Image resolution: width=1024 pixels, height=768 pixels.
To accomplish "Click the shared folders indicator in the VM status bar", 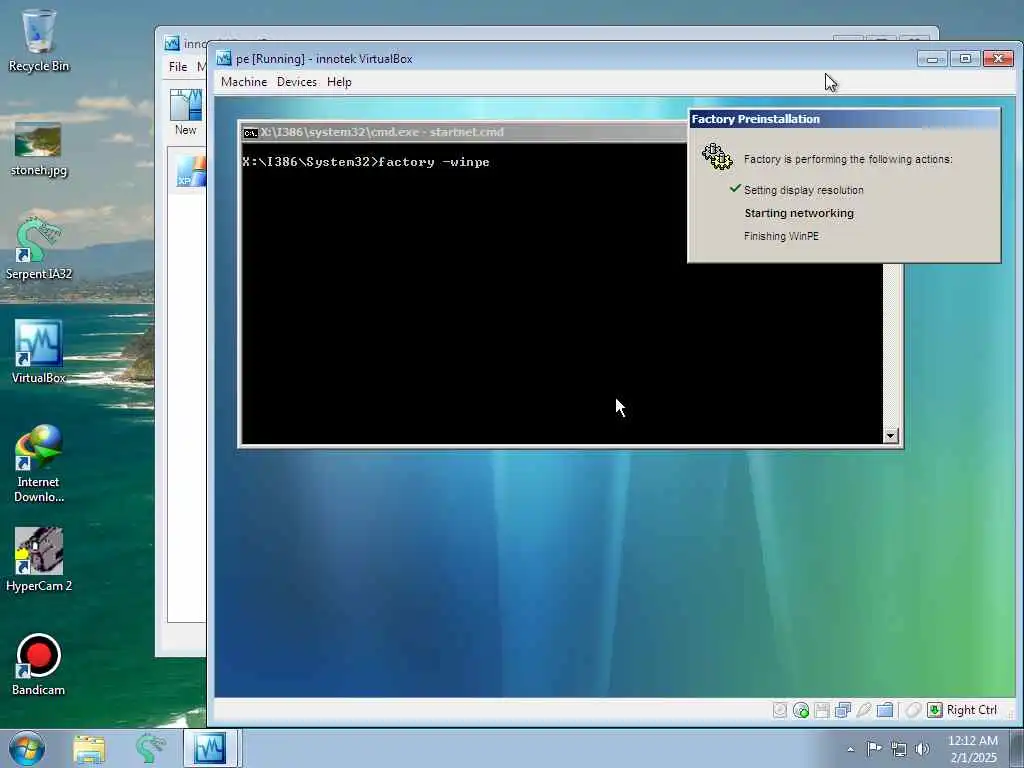I will (x=885, y=710).
